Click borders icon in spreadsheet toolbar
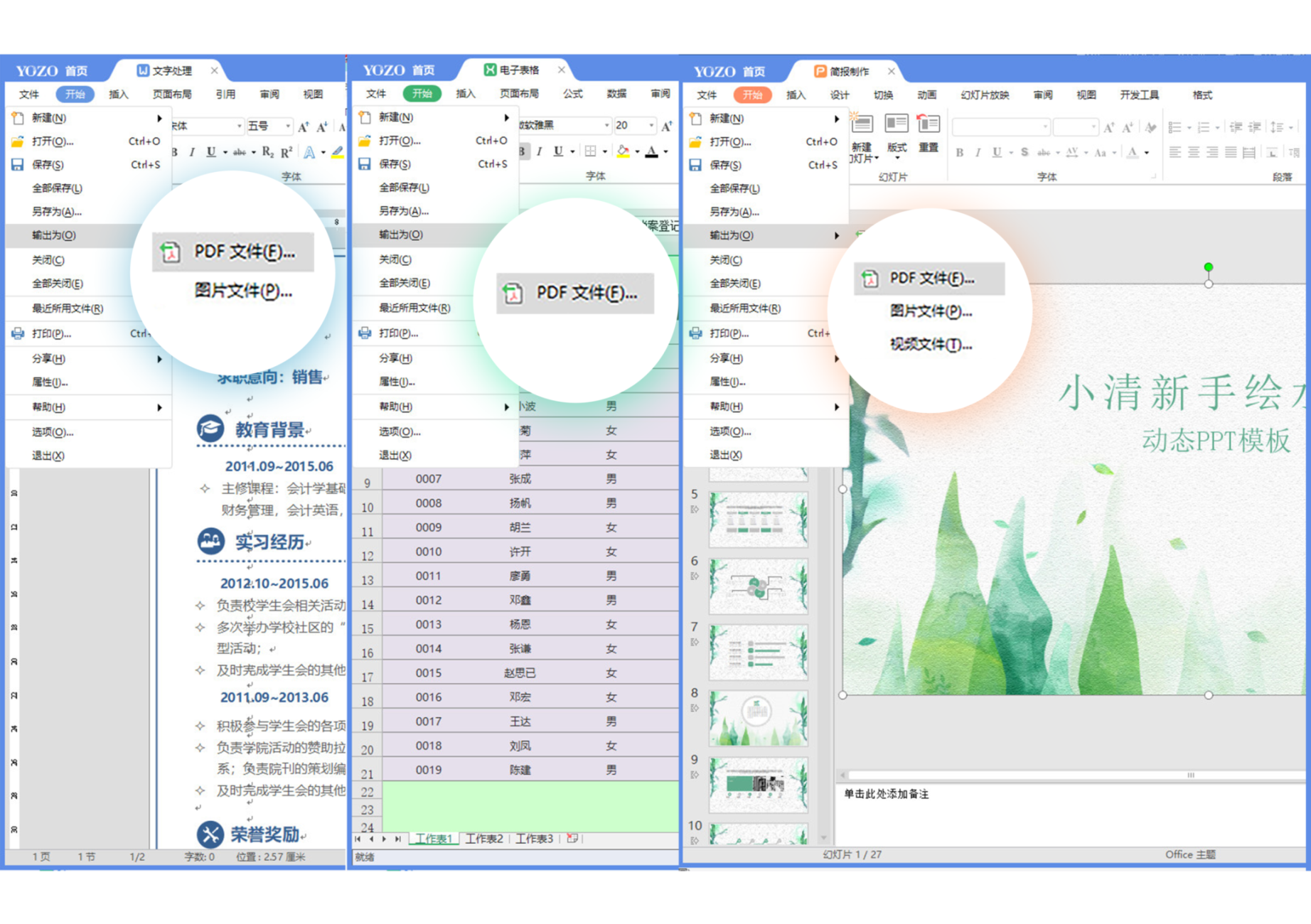The height and width of the screenshot is (924, 1311). [591, 151]
